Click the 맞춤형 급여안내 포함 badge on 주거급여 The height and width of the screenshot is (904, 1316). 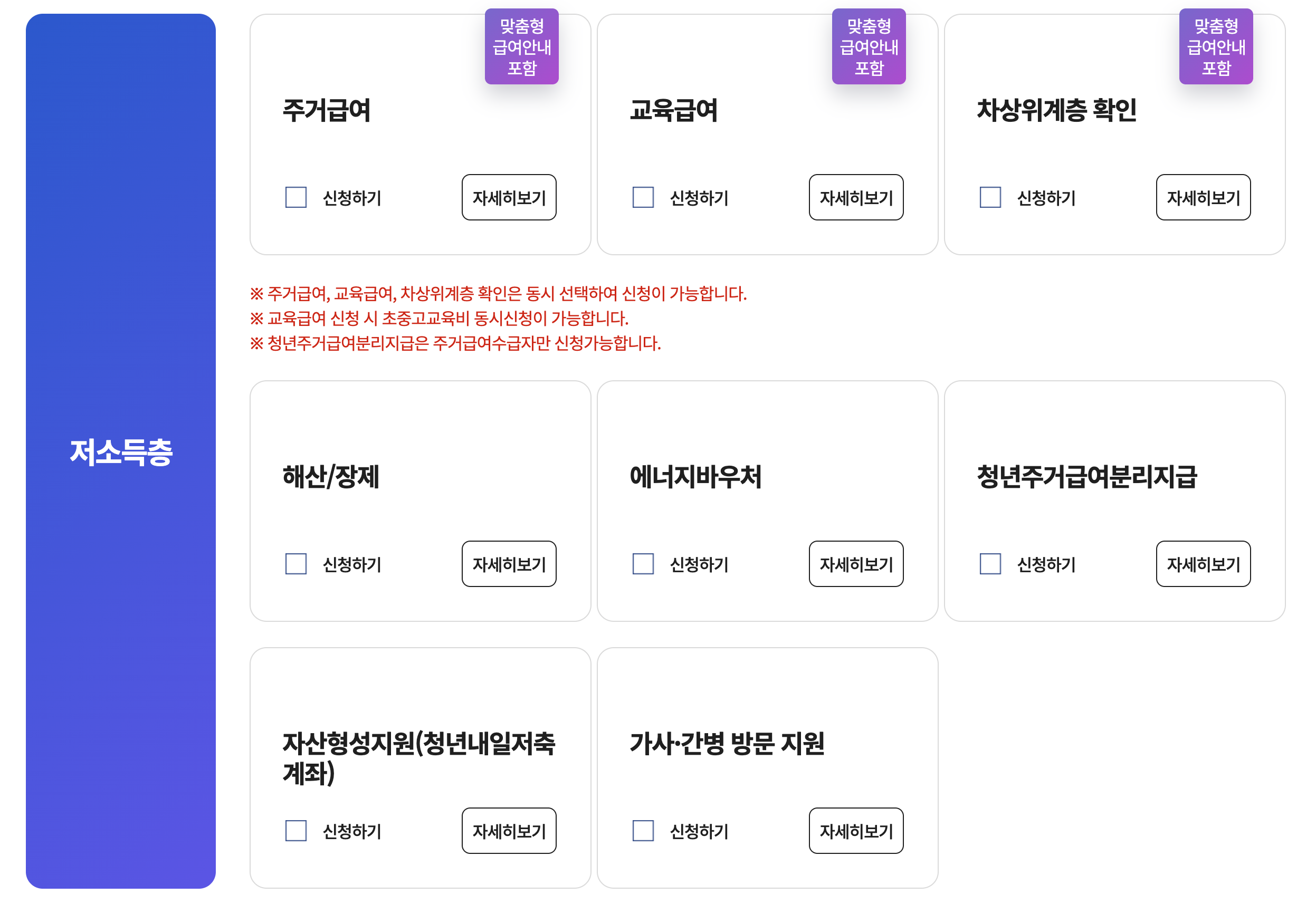point(521,45)
